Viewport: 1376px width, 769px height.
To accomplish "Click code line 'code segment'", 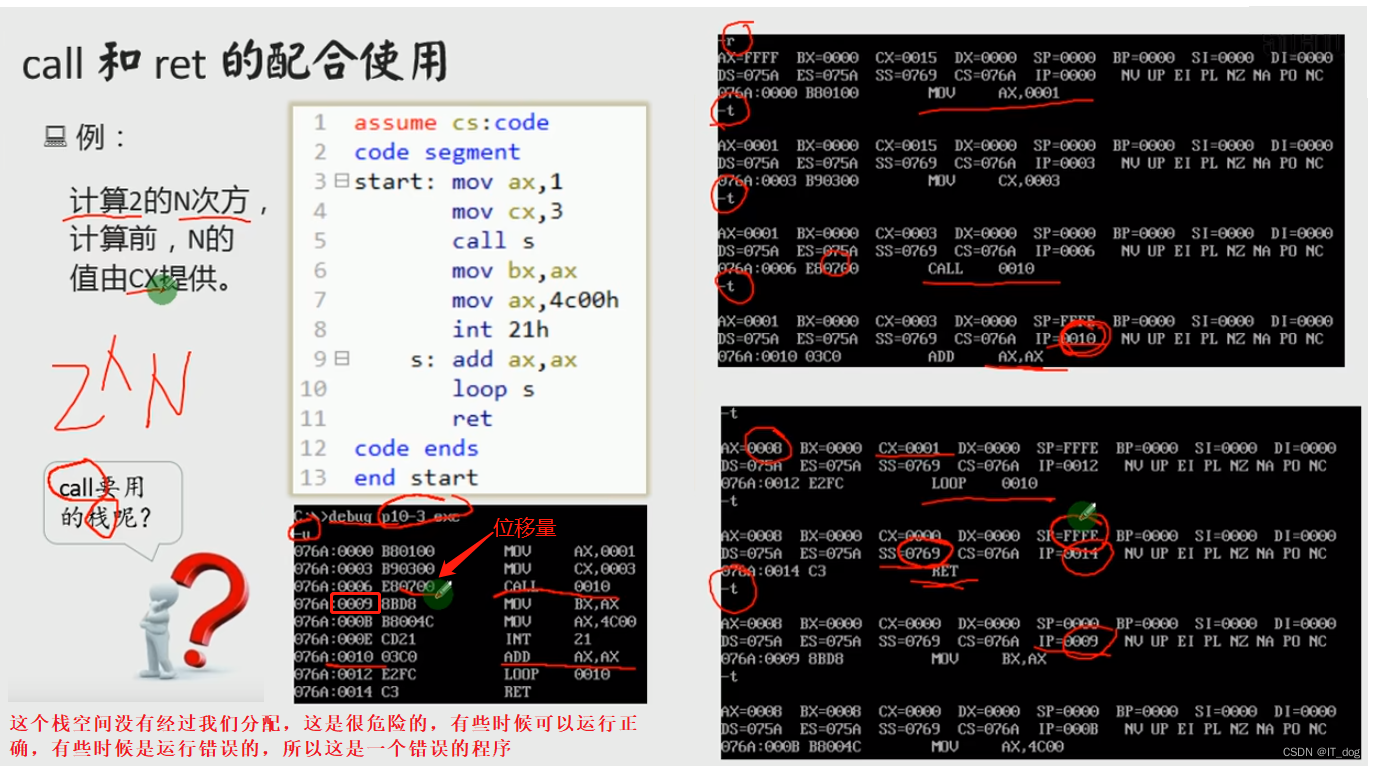I will [x=437, y=152].
